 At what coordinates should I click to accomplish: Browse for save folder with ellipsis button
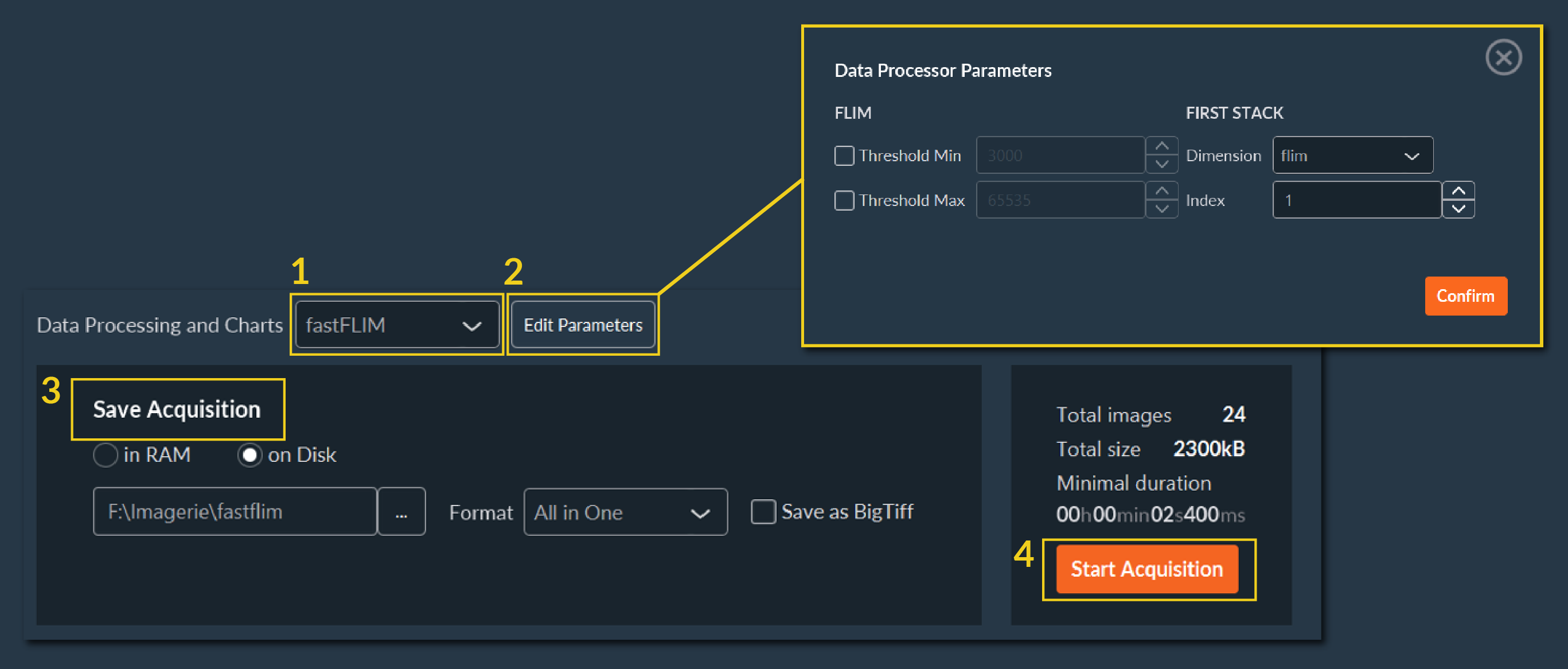[401, 512]
